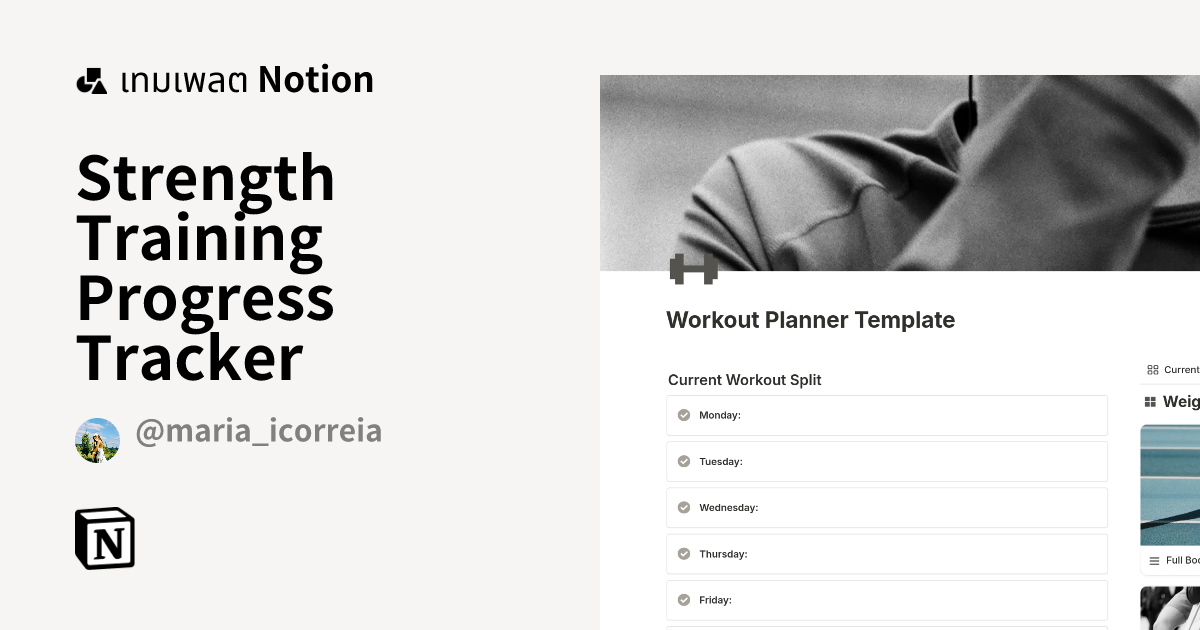1200x630 pixels.
Task: Click the site logo beside เทมเพลต Notion
Action: 91,79
